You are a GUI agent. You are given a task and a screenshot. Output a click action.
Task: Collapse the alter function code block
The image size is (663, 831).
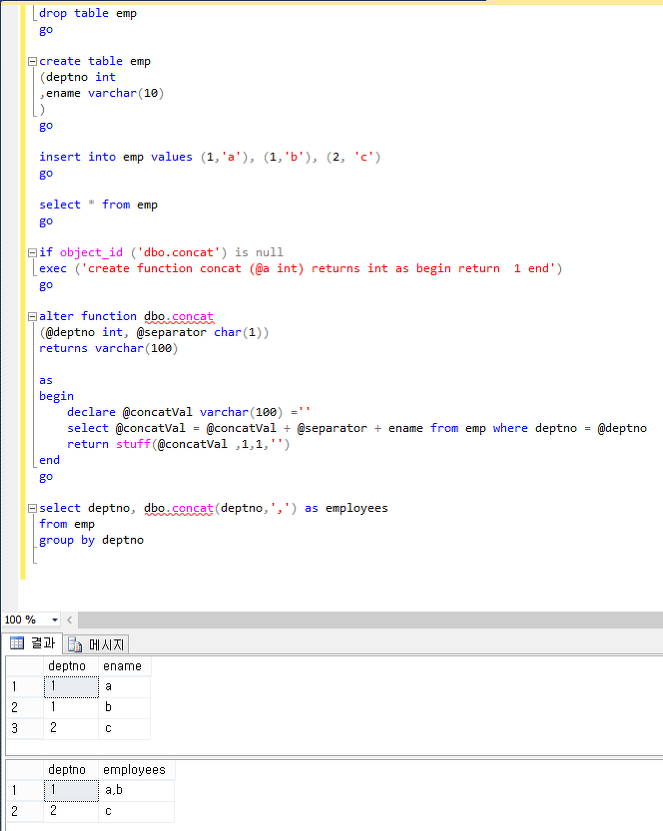(32, 317)
